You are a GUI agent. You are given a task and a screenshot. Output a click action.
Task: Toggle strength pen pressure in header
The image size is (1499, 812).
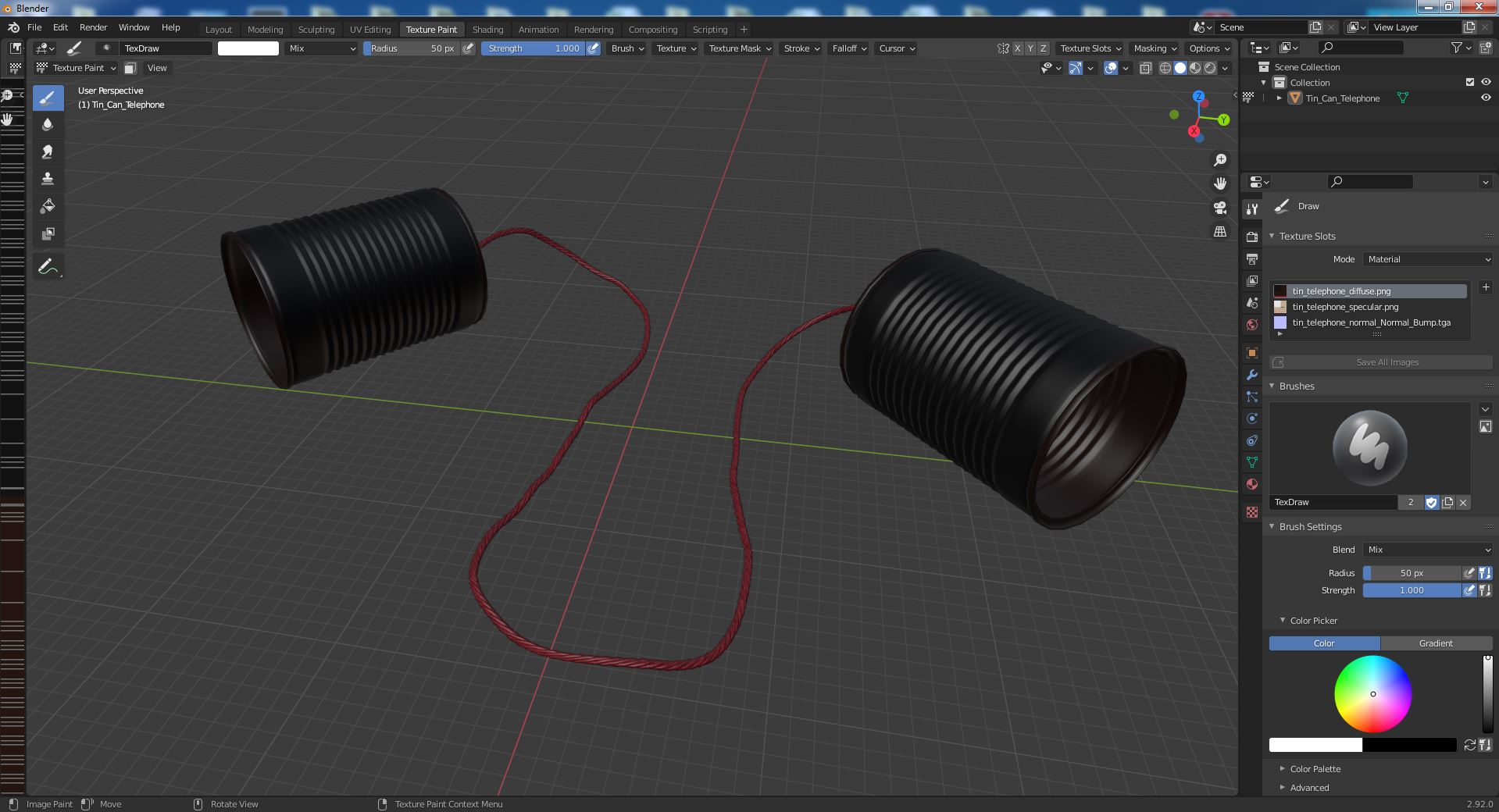click(x=593, y=48)
